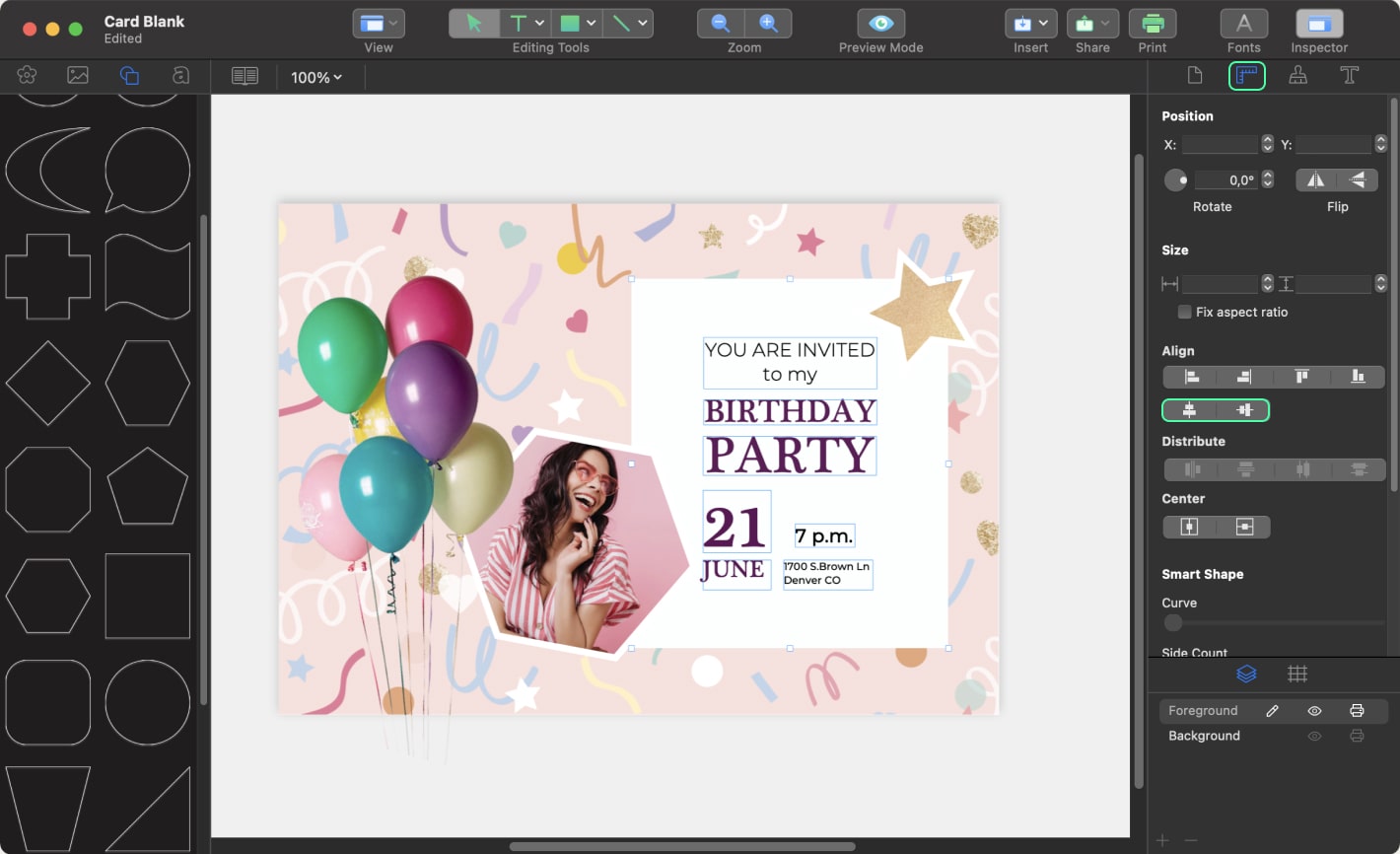This screenshot has width=1400, height=854.
Task: Open the images tab in source panel
Action: 78,75
